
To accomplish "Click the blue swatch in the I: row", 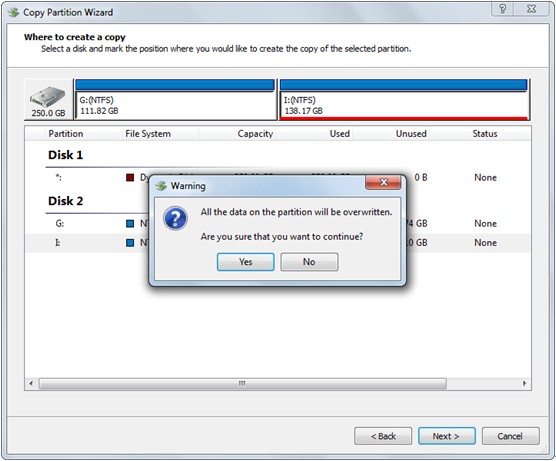I will coord(130,243).
